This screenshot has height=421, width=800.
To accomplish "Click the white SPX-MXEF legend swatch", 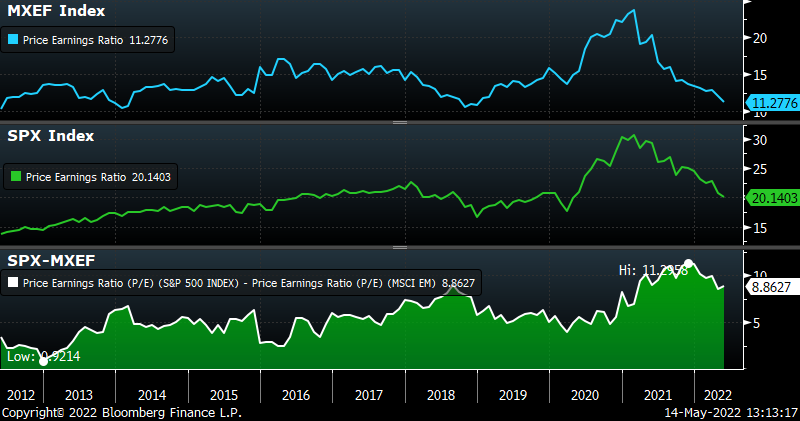I will pos(13,284).
